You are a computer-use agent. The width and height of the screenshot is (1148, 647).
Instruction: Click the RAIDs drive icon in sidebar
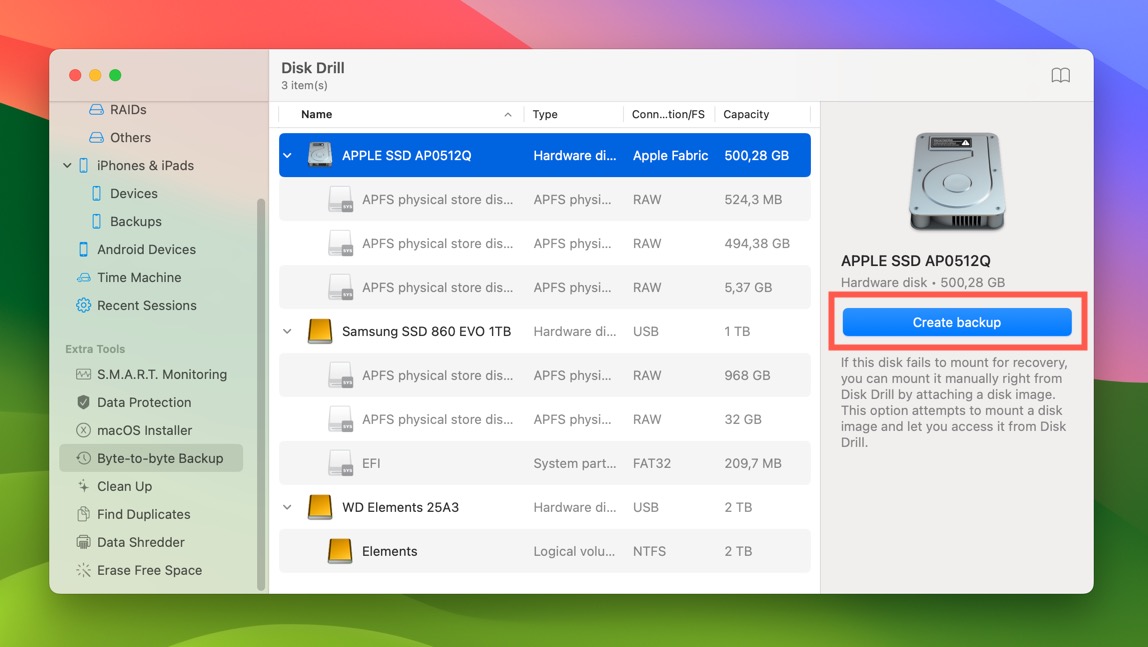96,110
